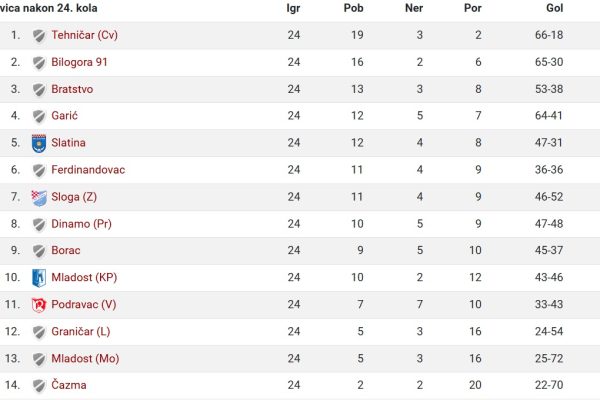Viewport: 600px width, 400px height.
Task: Open the Ferdinandovac team page
Action: click(x=88, y=170)
